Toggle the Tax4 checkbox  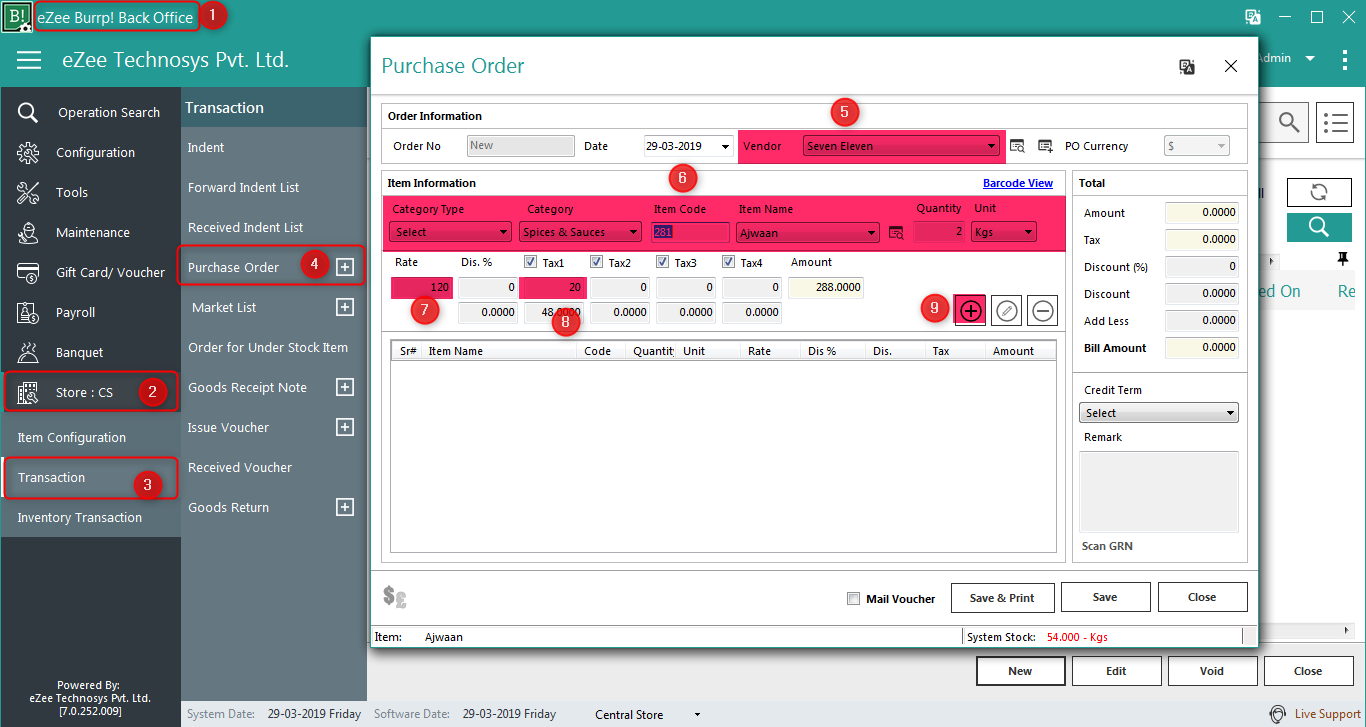pos(729,262)
